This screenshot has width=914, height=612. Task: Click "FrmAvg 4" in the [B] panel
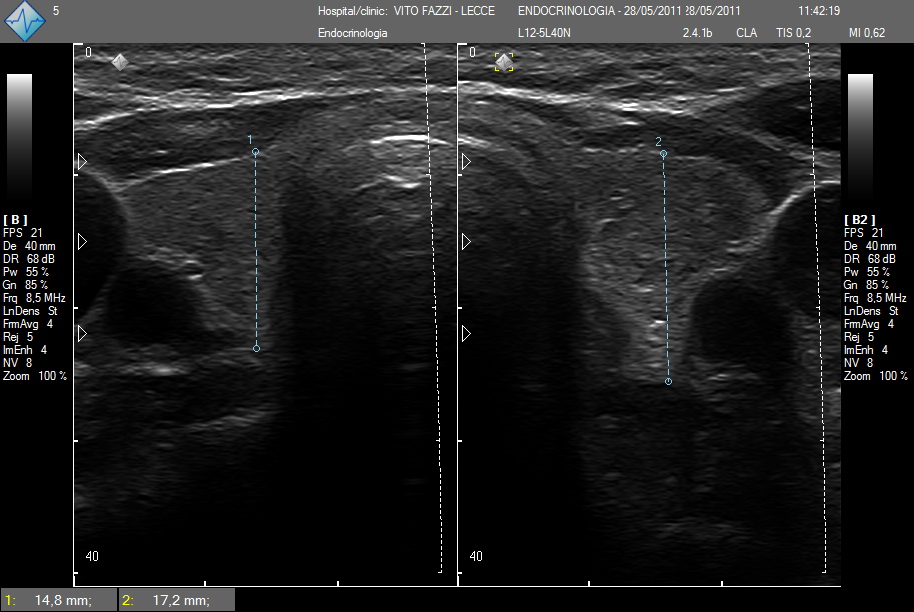[x=28, y=324]
